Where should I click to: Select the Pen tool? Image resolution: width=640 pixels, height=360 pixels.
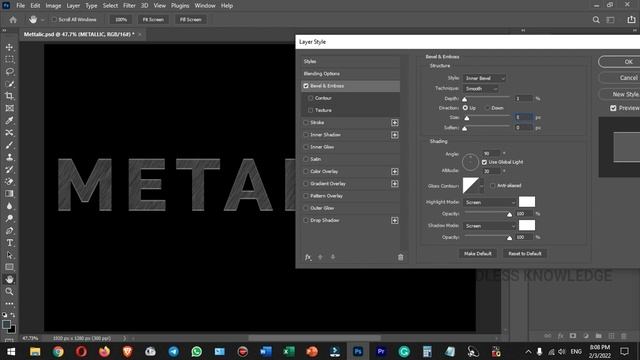[x=9, y=231]
